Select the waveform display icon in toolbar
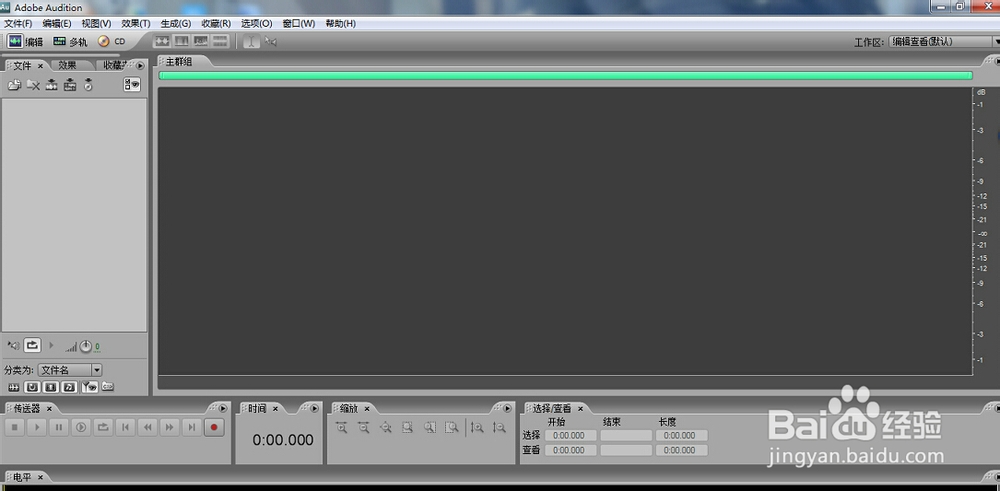Screen dimensions: 1000x491 pos(162,41)
